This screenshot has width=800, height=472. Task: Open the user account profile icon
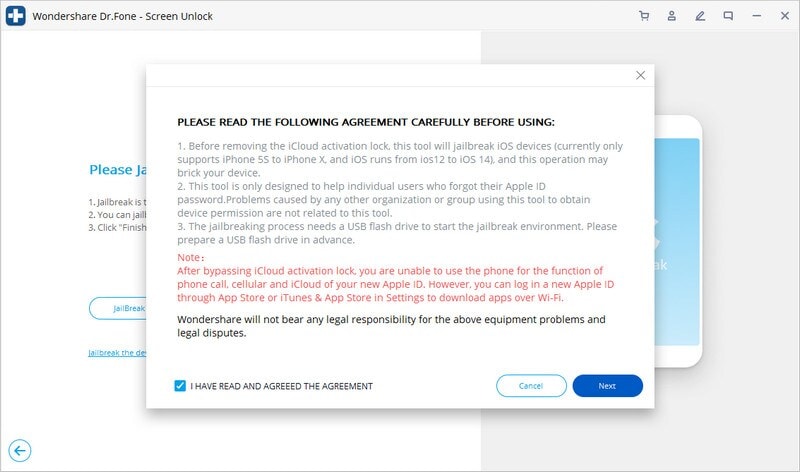(x=672, y=16)
